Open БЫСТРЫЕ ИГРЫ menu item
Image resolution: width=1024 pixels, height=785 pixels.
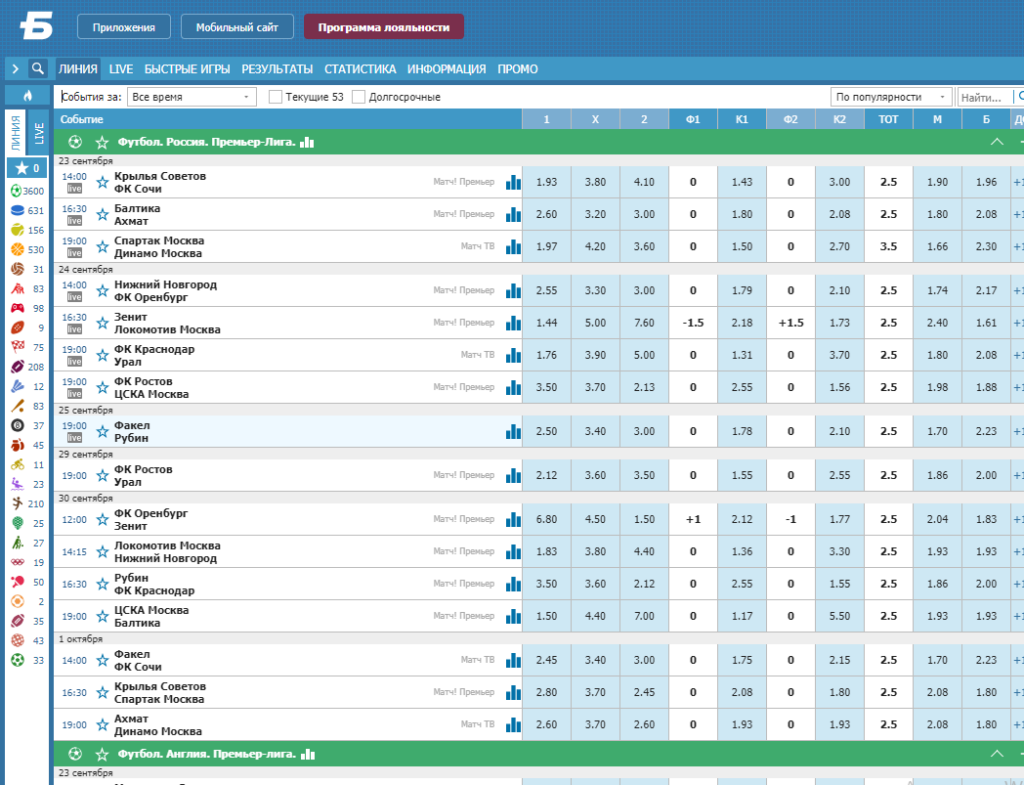pyautogui.click(x=187, y=69)
